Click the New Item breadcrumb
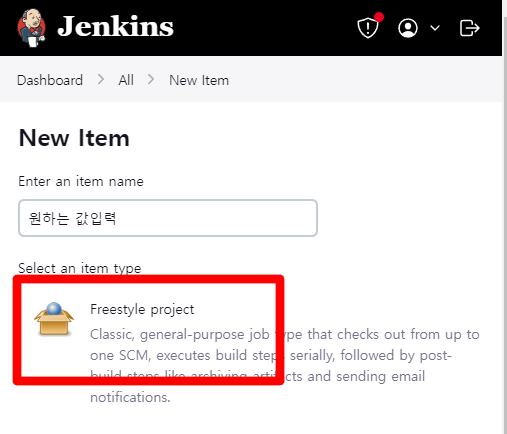Viewport: 507px width, 434px height. 199,80
